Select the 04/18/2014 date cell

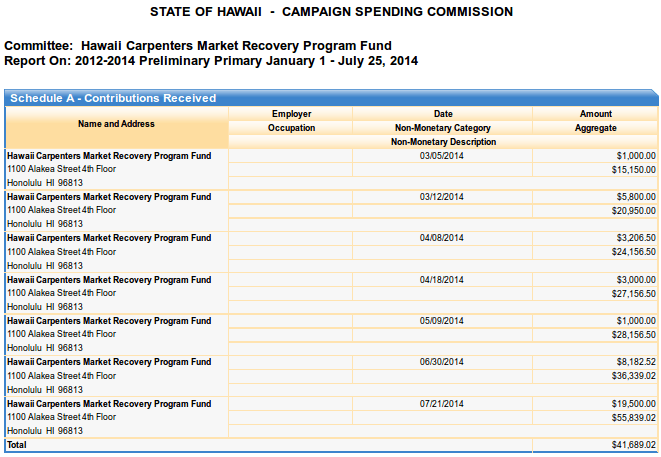(441, 280)
